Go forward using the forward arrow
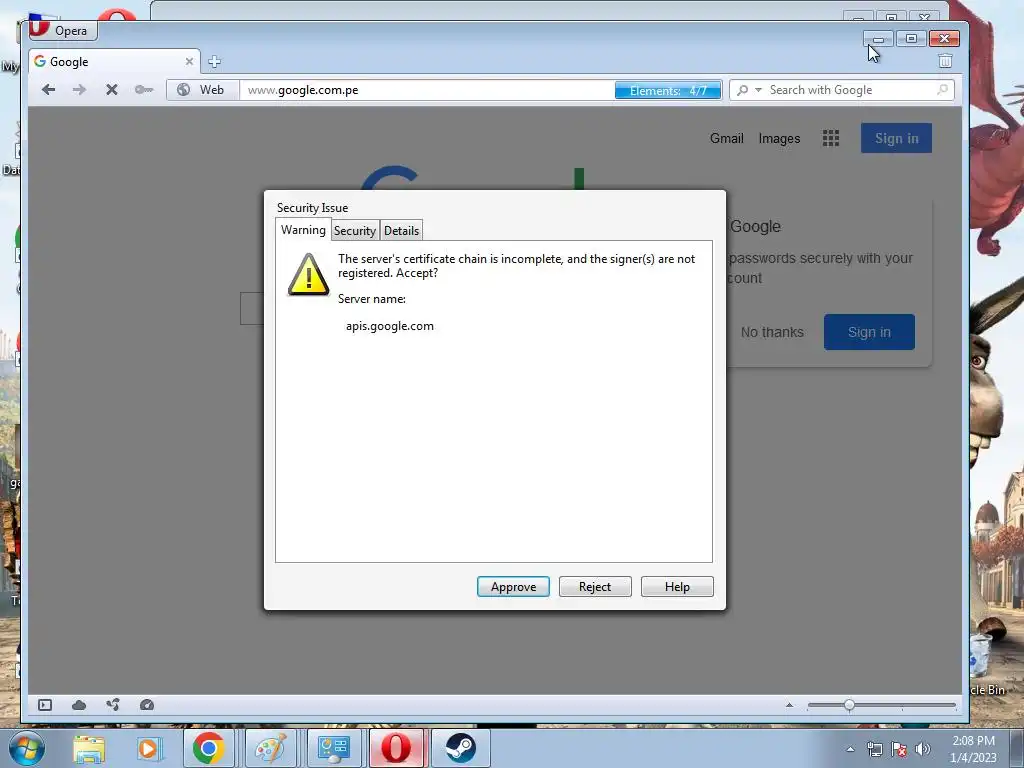 click(x=79, y=89)
